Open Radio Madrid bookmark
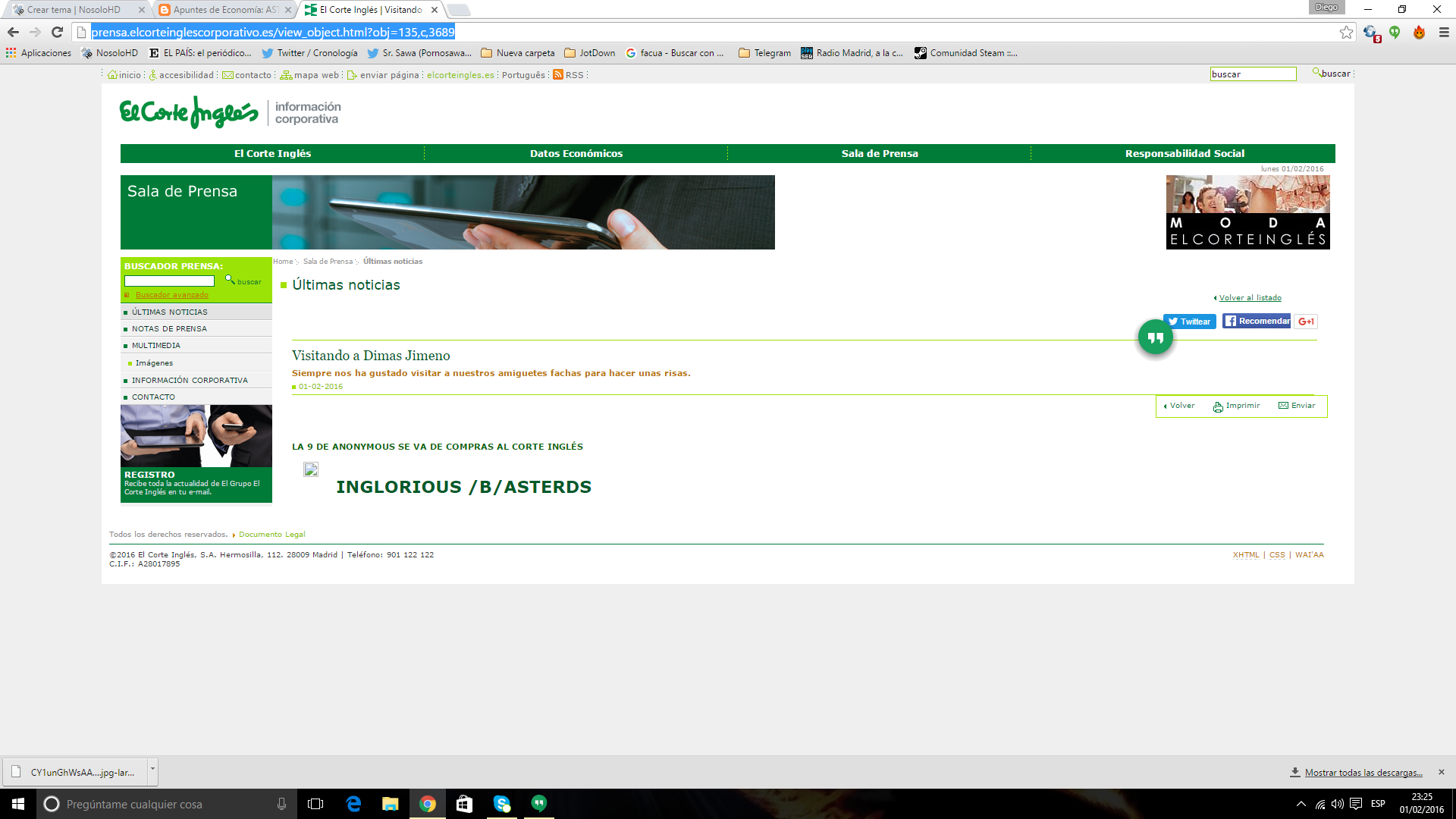Image resolution: width=1456 pixels, height=819 pixels. 852,53
